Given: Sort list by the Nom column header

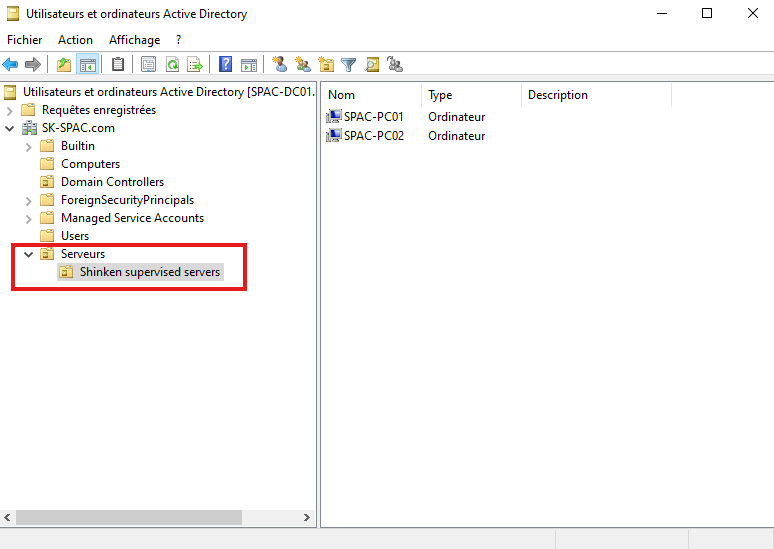Looking at the screenshot, I should (x=342, y=95).
